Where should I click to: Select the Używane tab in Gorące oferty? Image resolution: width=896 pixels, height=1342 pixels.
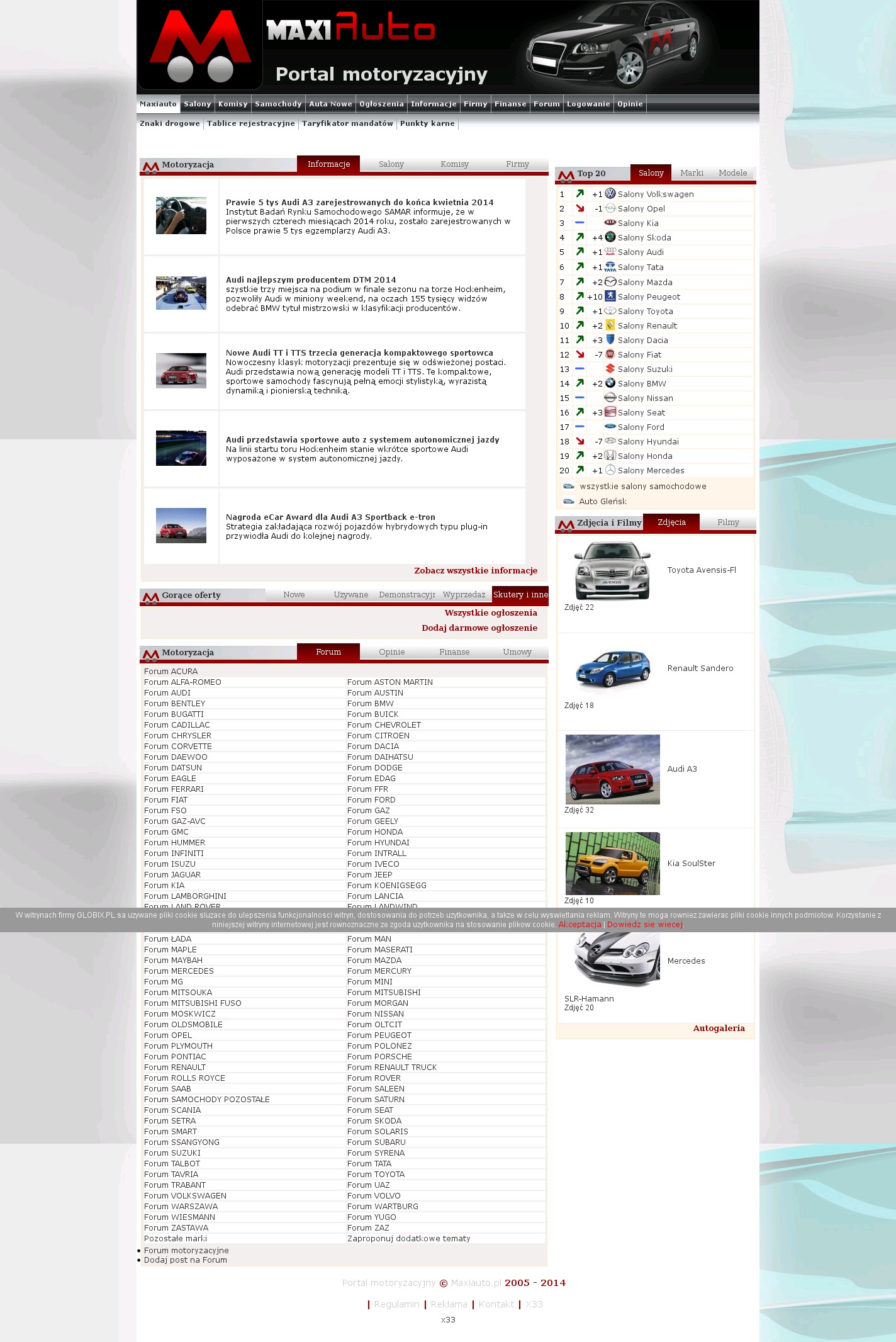pos(351,595)
